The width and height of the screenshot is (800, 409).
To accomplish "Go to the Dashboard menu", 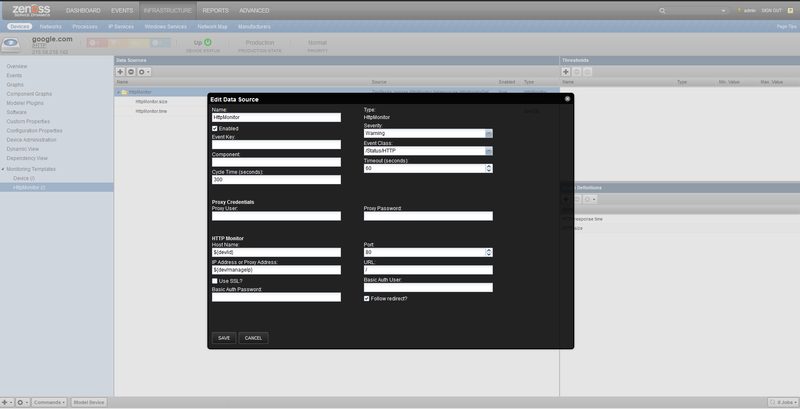I will click(83, 10).
